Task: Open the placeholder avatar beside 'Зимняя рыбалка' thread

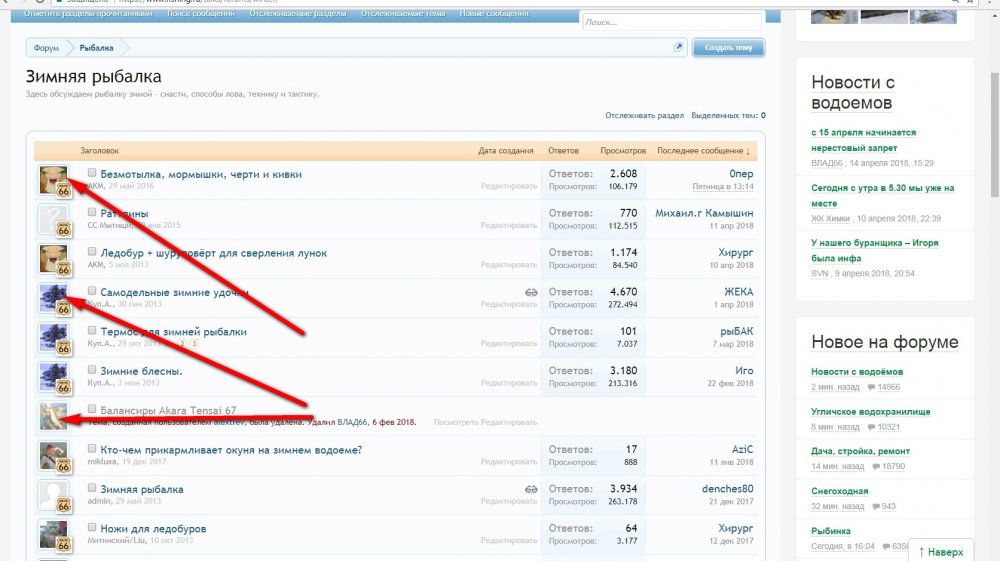Action: click(x=53, y=495)
